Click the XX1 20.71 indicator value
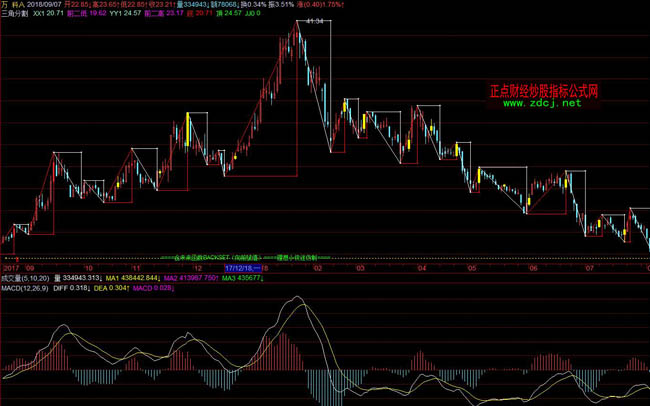The height and width of the screenshot is (406, 650). 48,16
